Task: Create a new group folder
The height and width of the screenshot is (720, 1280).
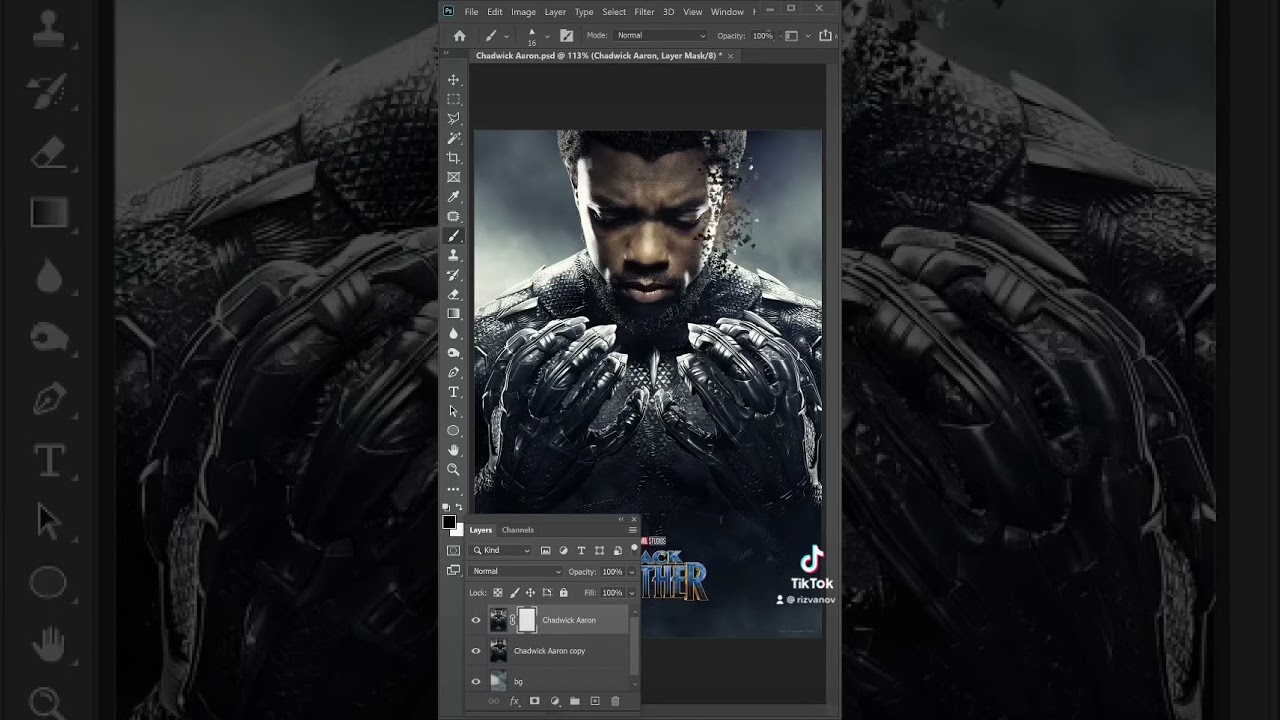Action: click(575, 701)
